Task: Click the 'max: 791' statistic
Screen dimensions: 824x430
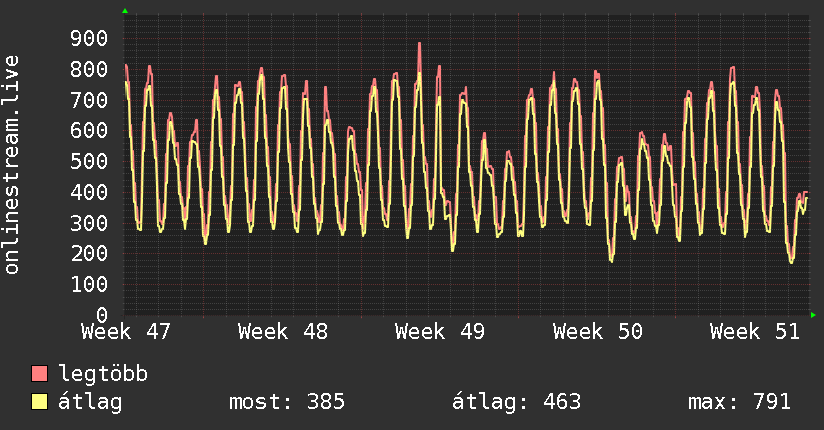Action: 739,402
